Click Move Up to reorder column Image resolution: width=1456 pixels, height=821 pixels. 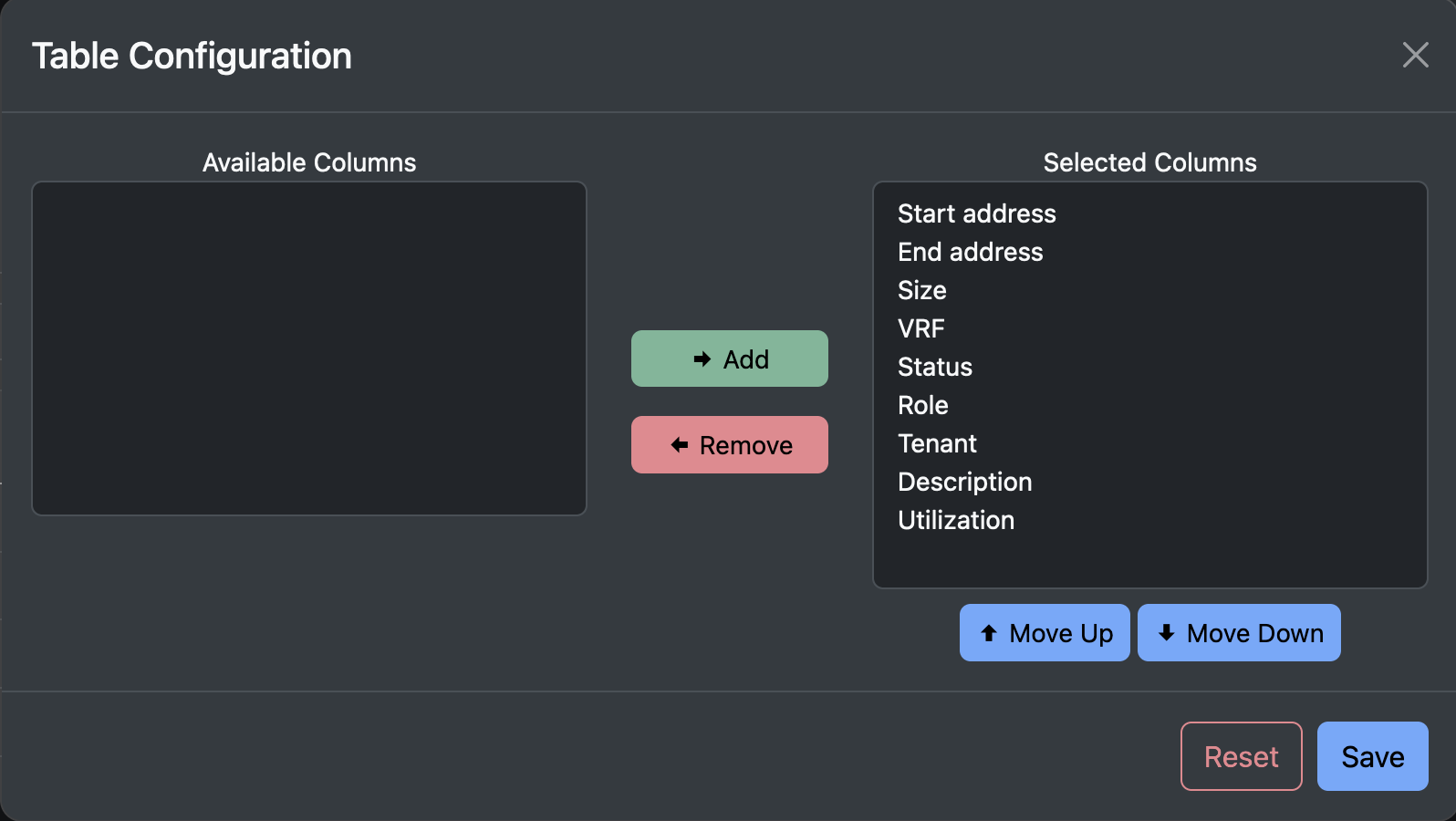(x=1045, y=632)
